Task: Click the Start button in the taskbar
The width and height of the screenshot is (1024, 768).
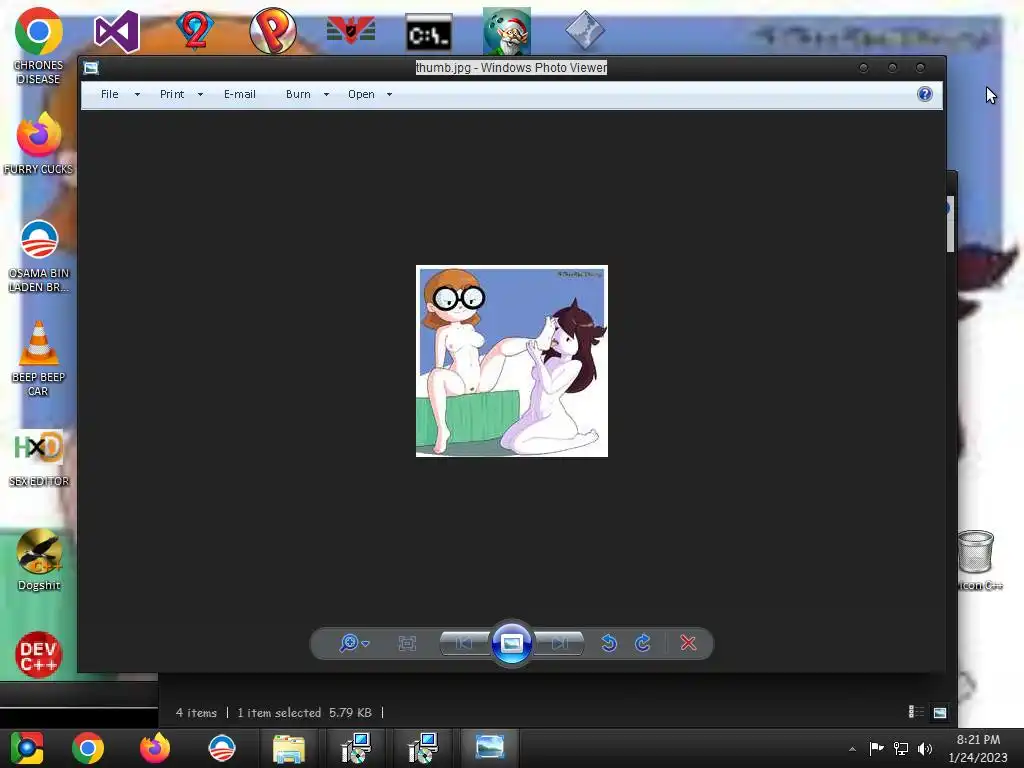Action: pyautogui.click(x=27, y=748)
